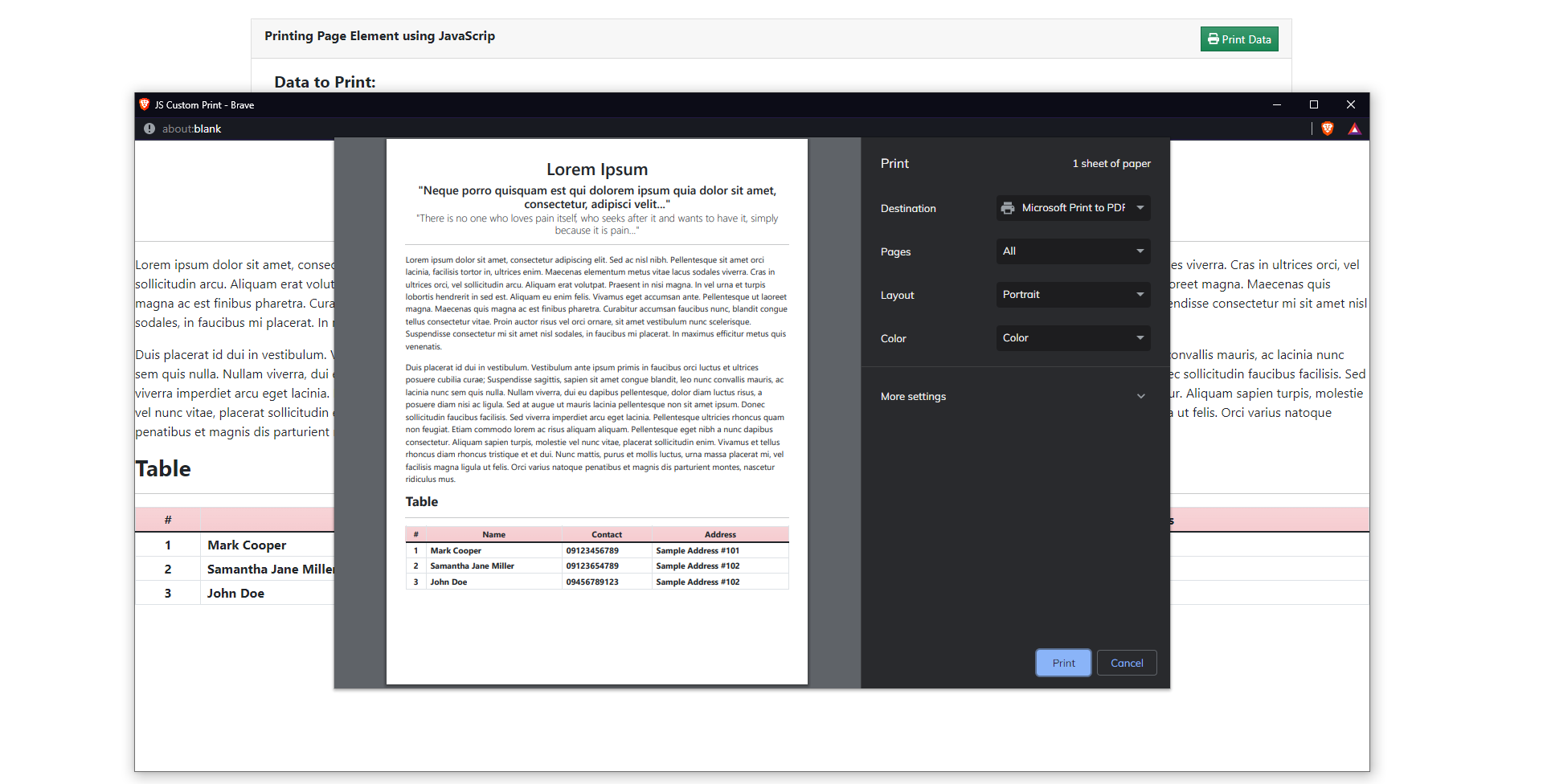Click the Brave Rewards triangle icon
This screenshot has width=1543, height=784.
tap(1354, 129)
